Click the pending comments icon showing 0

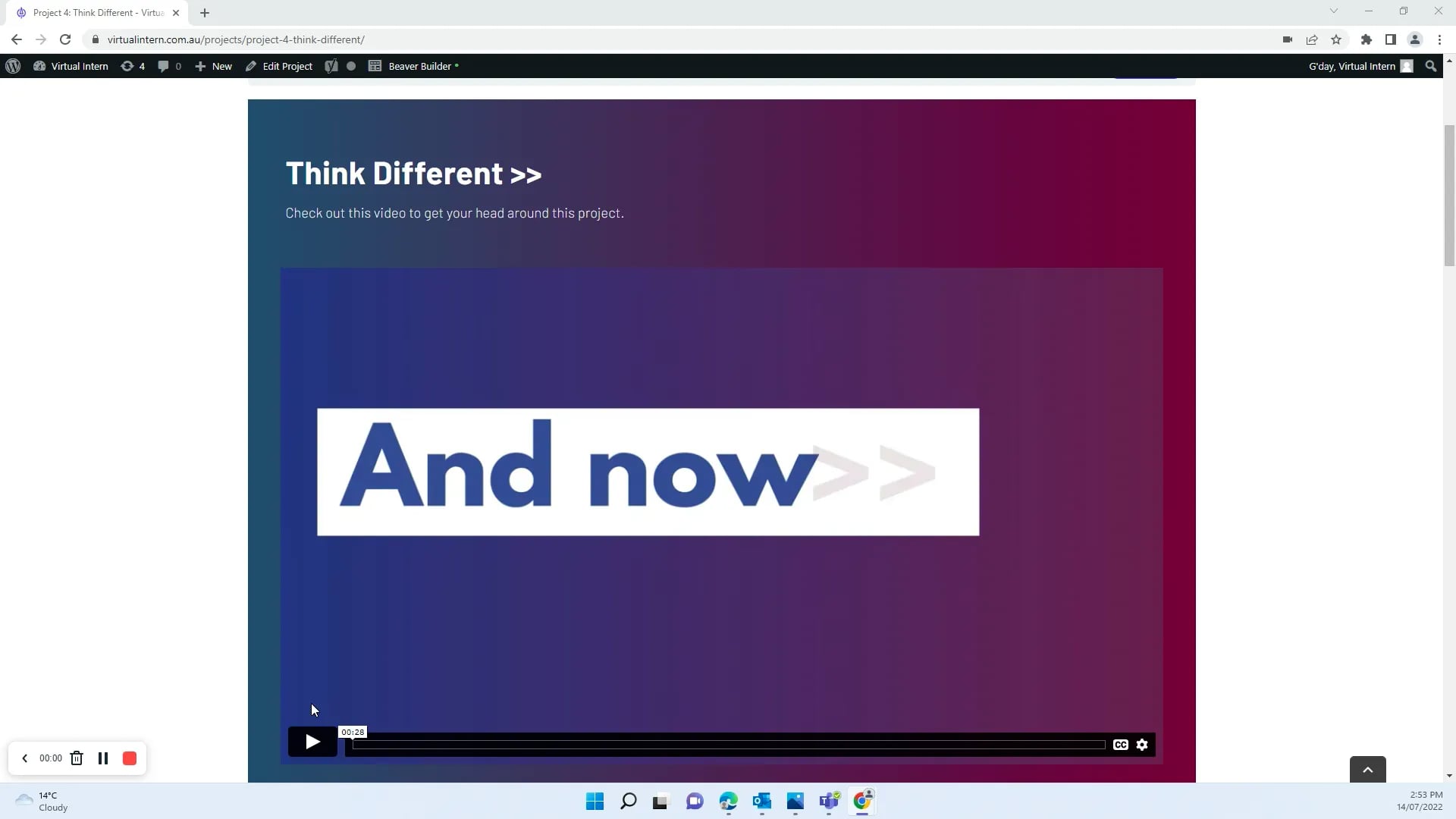point(170,66)
